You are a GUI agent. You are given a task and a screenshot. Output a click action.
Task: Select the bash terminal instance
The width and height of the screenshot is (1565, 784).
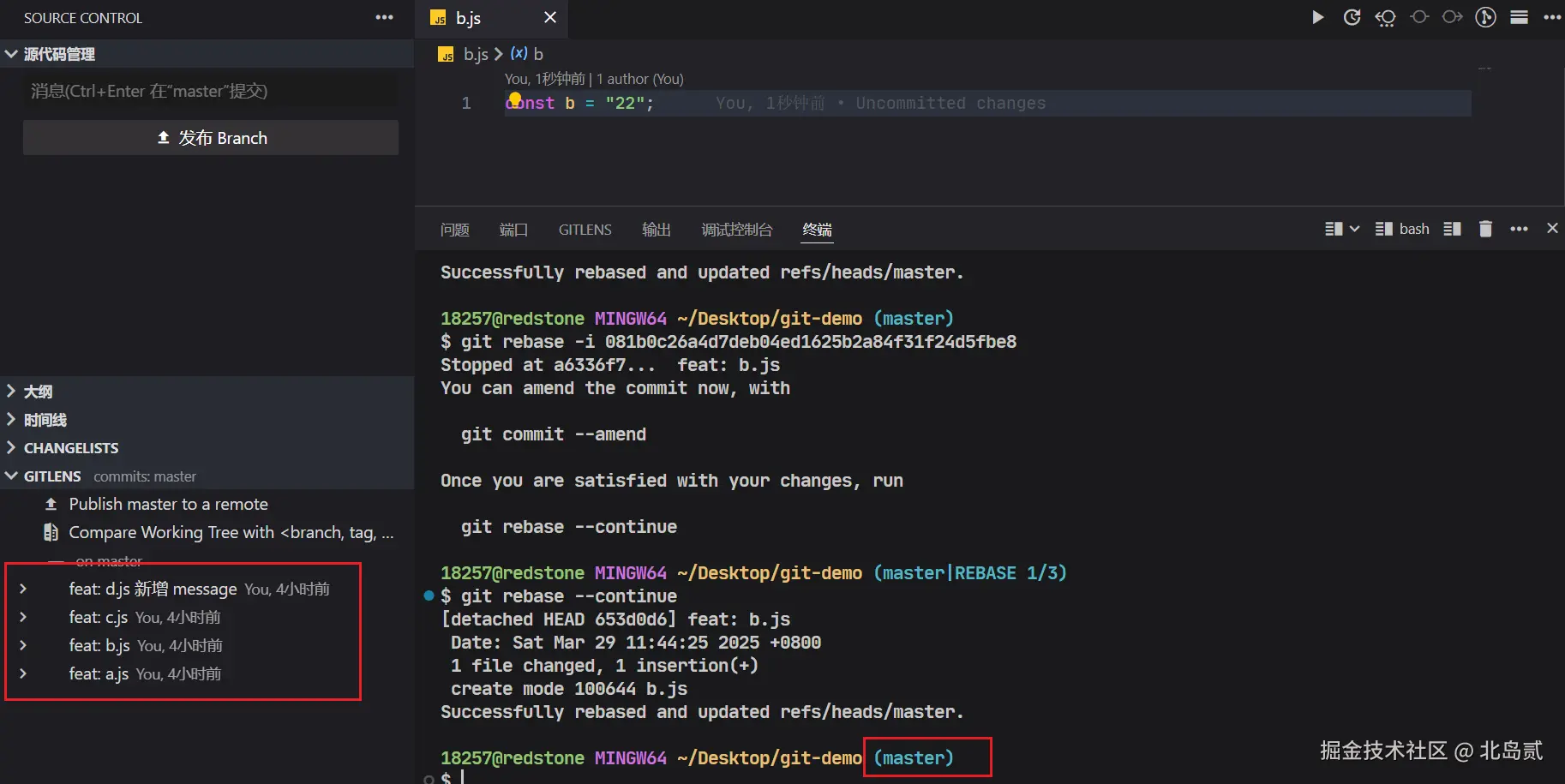click(x=1402, y=229)
